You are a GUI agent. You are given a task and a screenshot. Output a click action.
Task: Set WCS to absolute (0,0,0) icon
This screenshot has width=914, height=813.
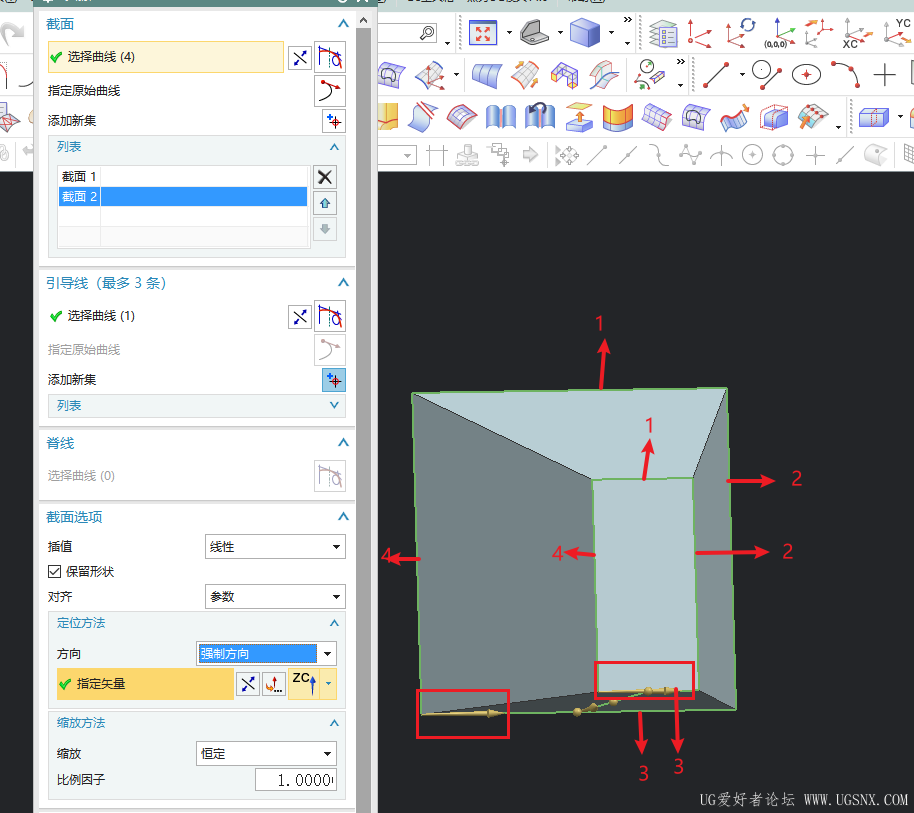pyautogui.click(x=779, y=33)
